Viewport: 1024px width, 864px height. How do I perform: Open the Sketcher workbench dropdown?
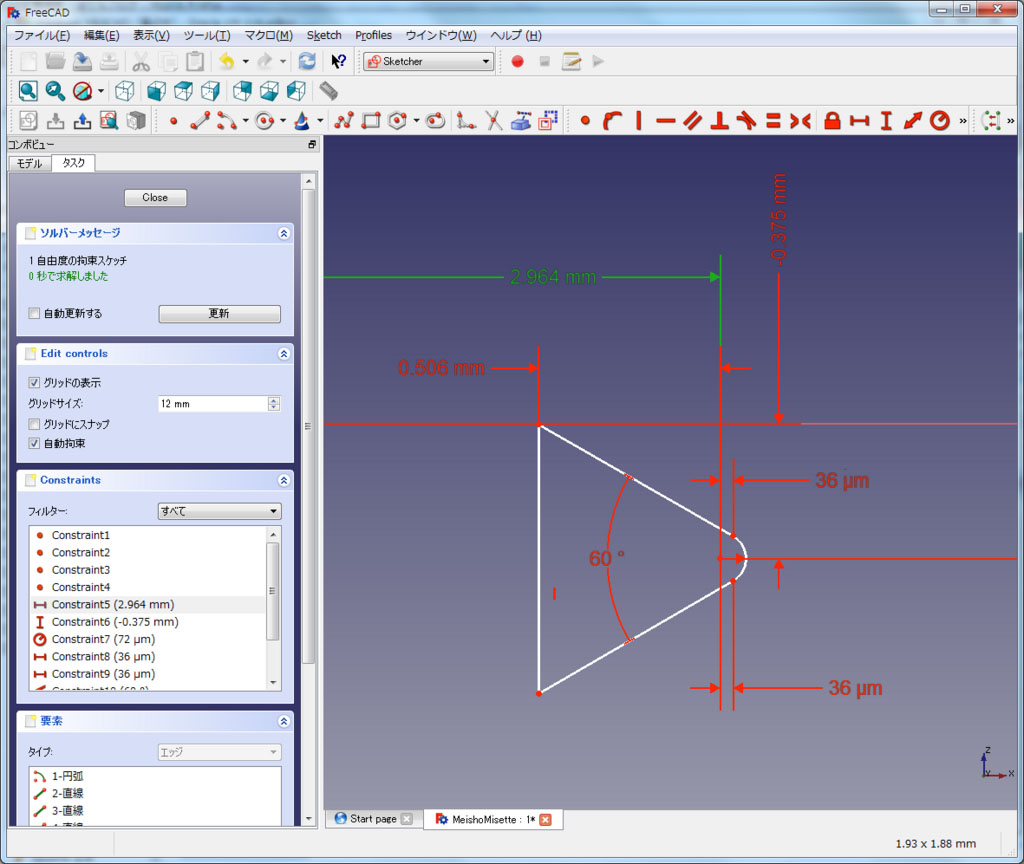click(428, 61)
